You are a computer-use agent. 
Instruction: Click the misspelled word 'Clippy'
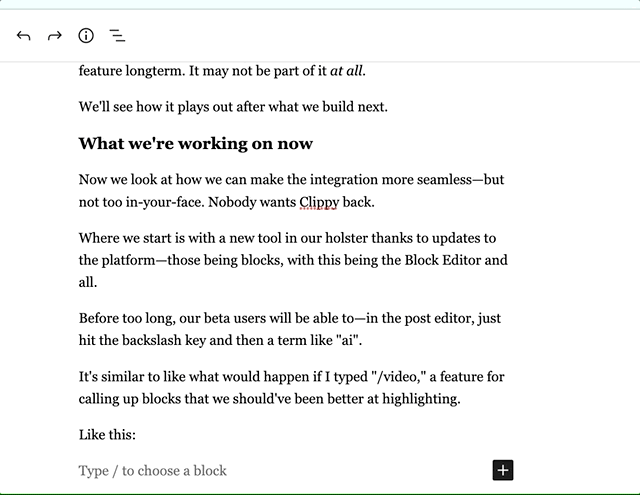pyautogui.click(x=319, y=202)
